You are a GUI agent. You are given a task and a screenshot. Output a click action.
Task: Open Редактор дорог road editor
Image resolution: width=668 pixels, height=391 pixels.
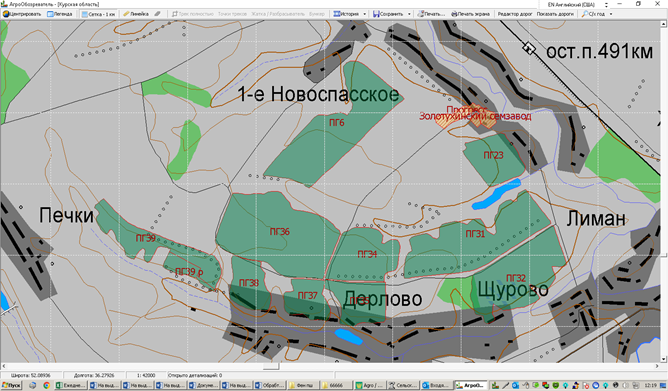pos(515,14)
